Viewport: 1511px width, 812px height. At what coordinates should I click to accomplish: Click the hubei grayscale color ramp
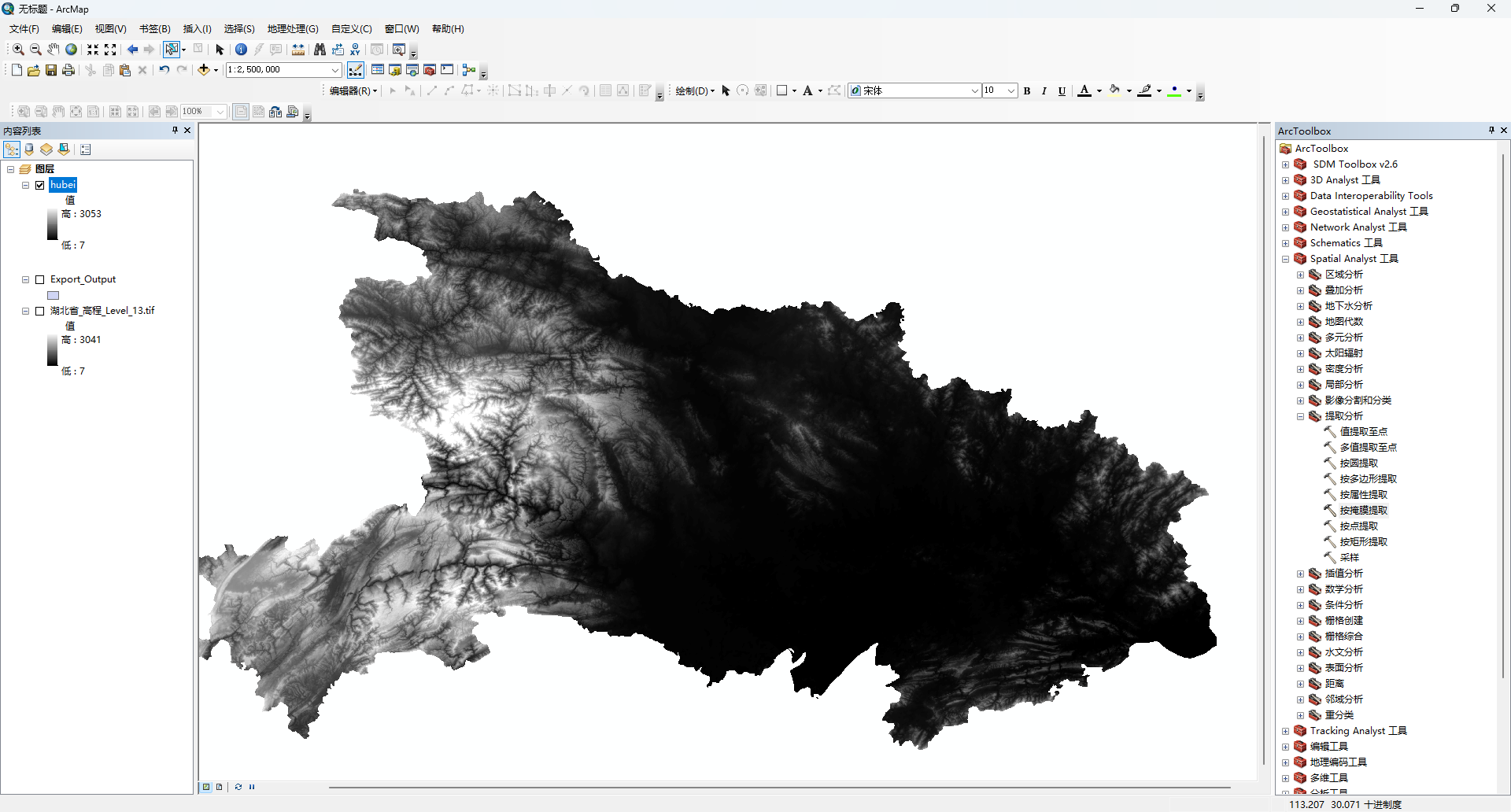(x=52, y=224)
